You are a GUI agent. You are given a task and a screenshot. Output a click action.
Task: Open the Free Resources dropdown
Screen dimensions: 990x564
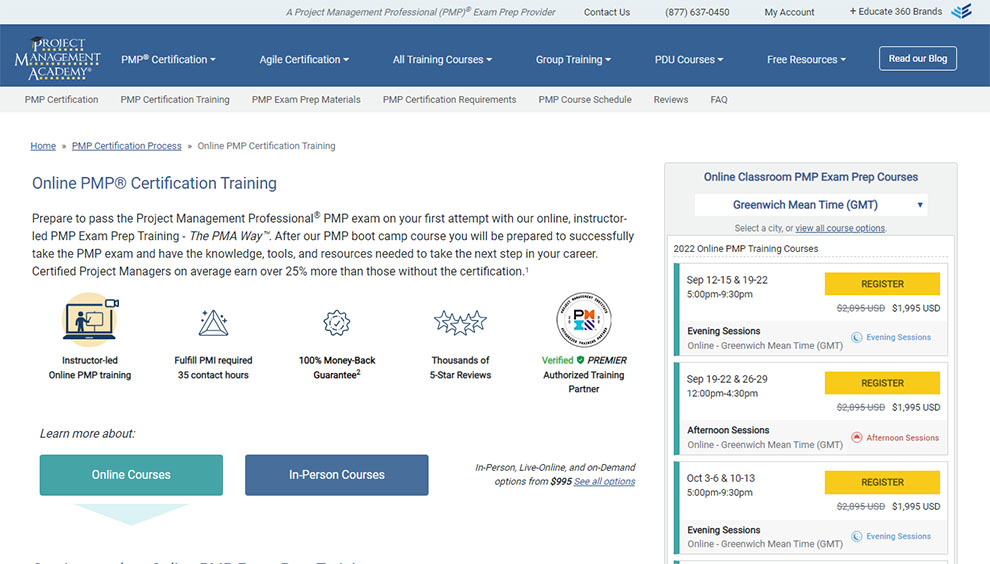[806, 59]
